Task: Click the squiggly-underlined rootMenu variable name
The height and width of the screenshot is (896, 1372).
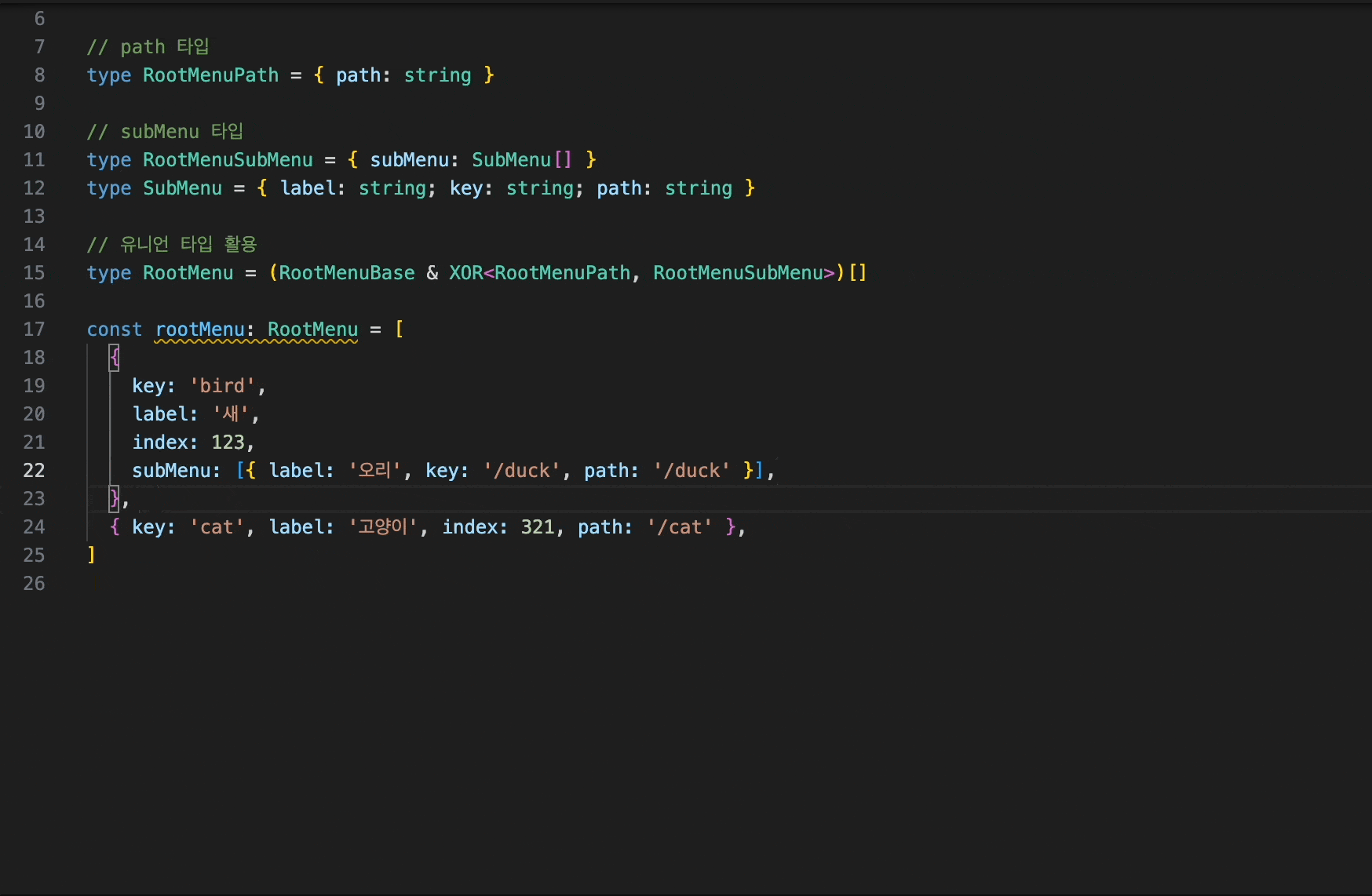Action: click(x=199, y=330)
